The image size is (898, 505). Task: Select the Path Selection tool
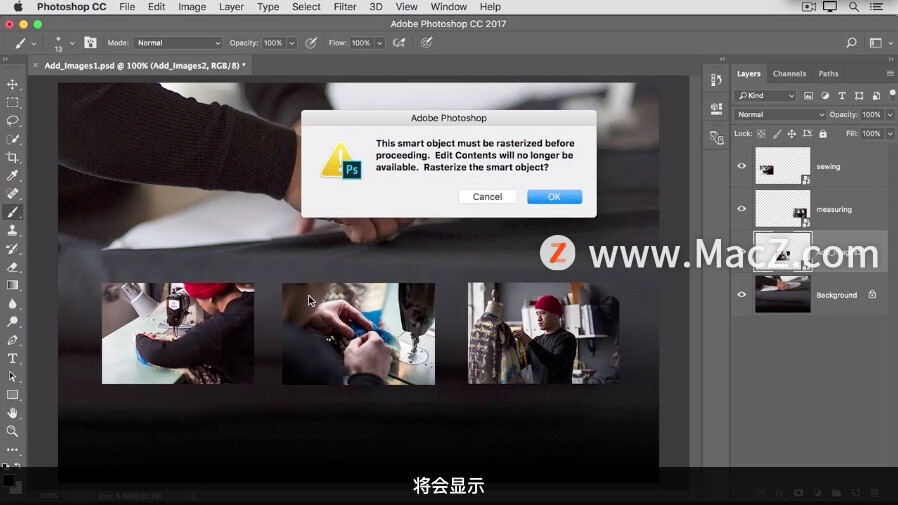[12, 377]
